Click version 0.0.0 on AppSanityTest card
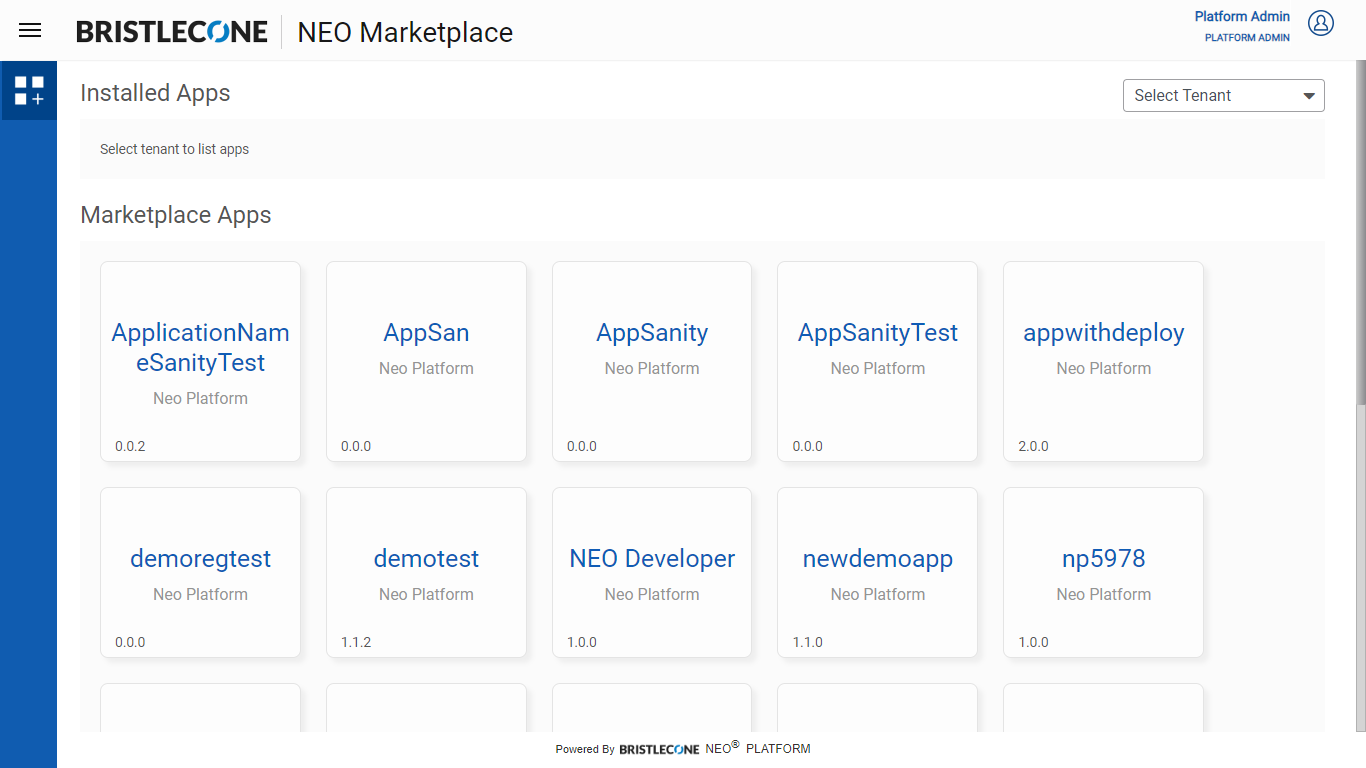Viewport: 1366px width, 768px height. [808, 446]
